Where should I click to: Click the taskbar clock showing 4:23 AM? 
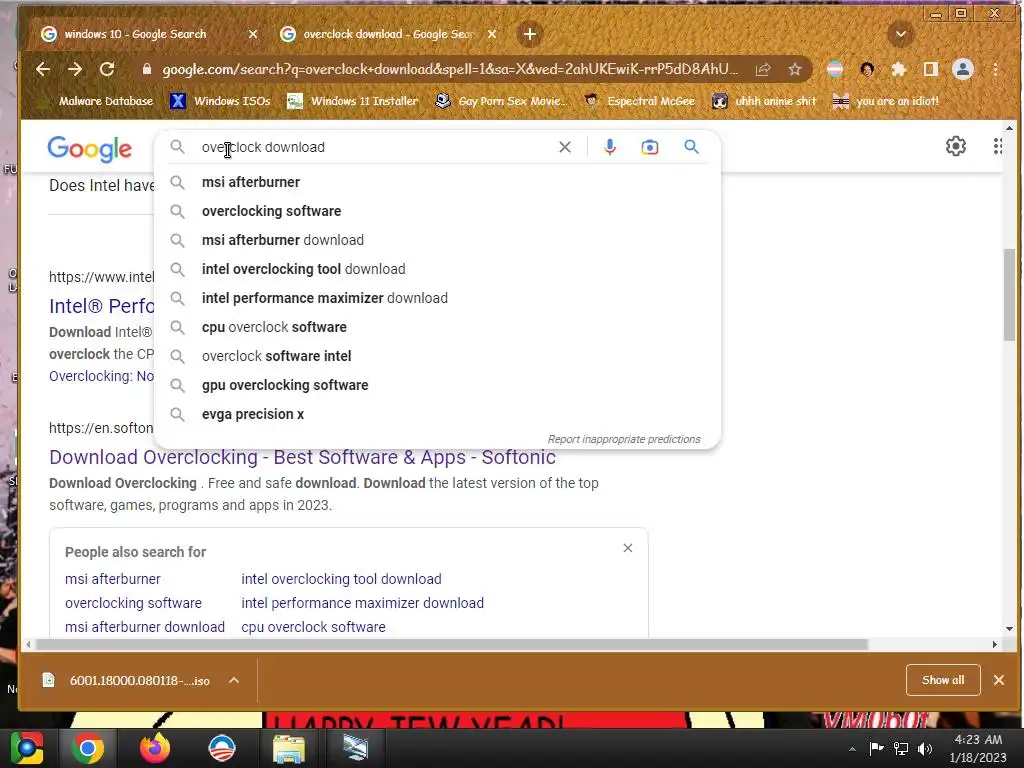(x=978, y=748)
